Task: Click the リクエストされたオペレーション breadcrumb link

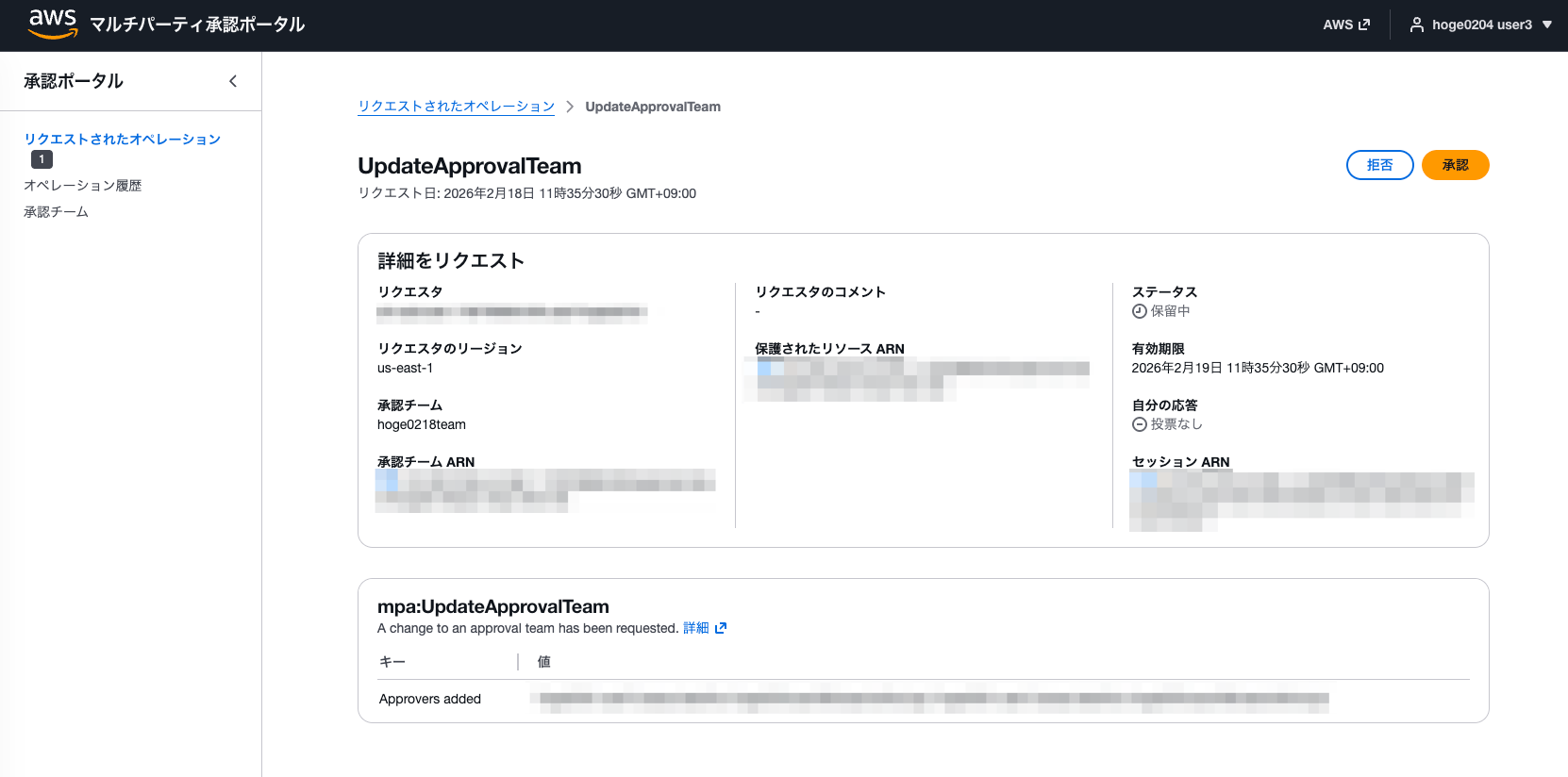Action: pos(456,107)
